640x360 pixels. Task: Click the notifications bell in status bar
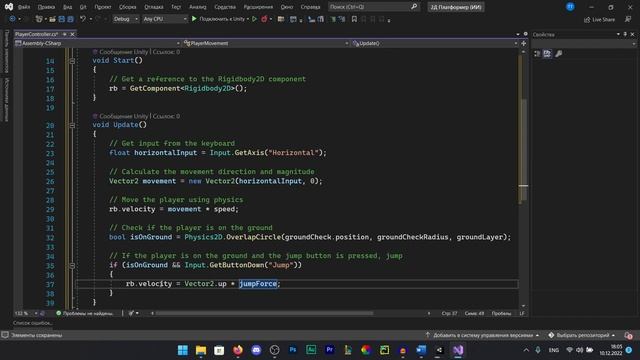(628, 336)
